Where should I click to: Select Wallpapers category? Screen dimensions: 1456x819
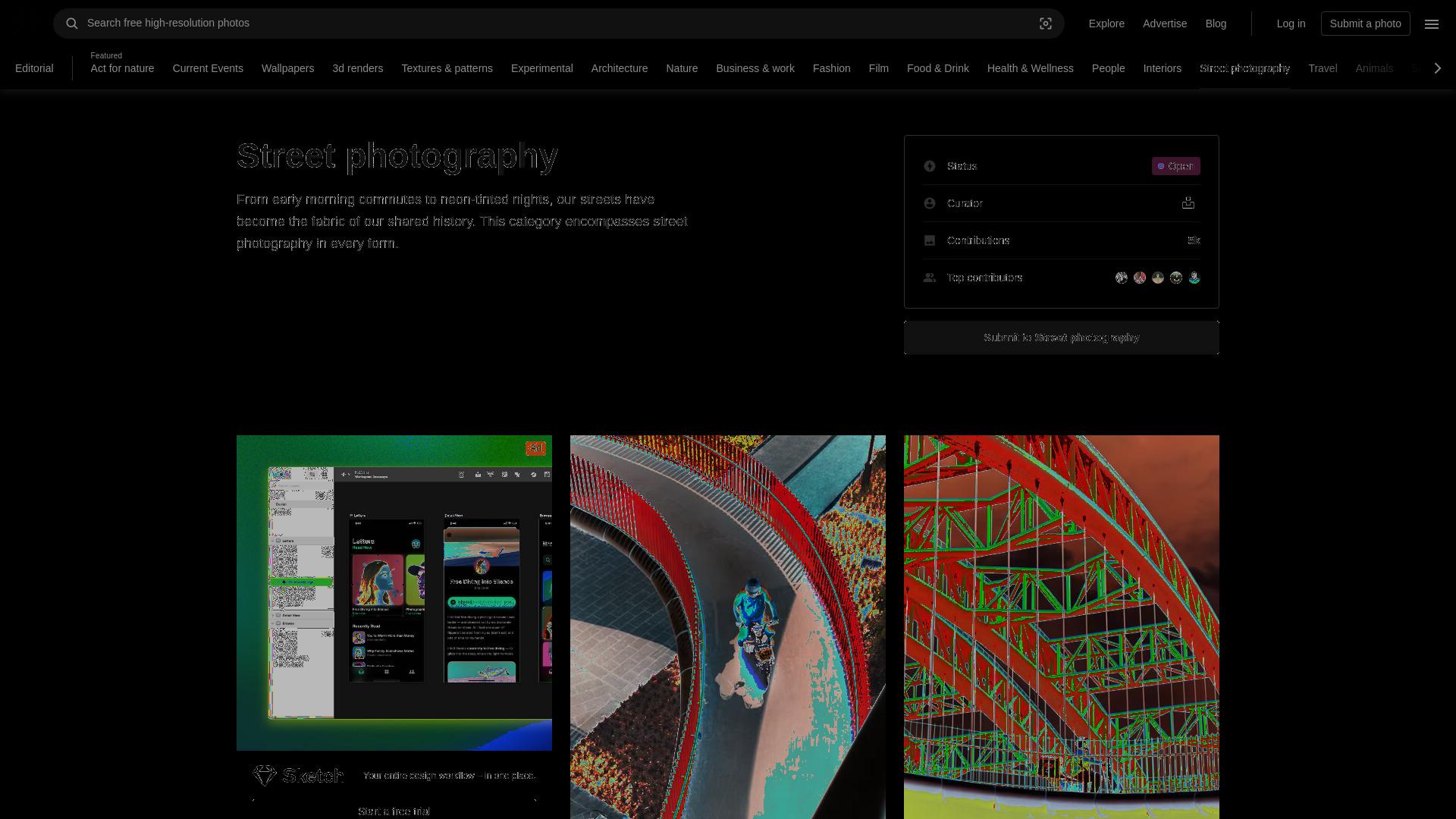(287, 68)
